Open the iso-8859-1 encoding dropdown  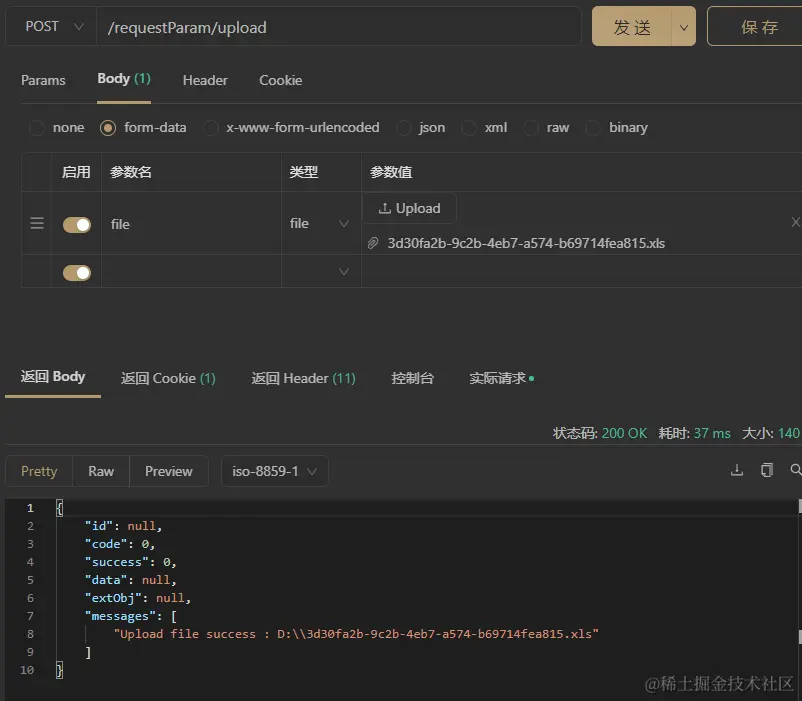[x=274, y=470]
